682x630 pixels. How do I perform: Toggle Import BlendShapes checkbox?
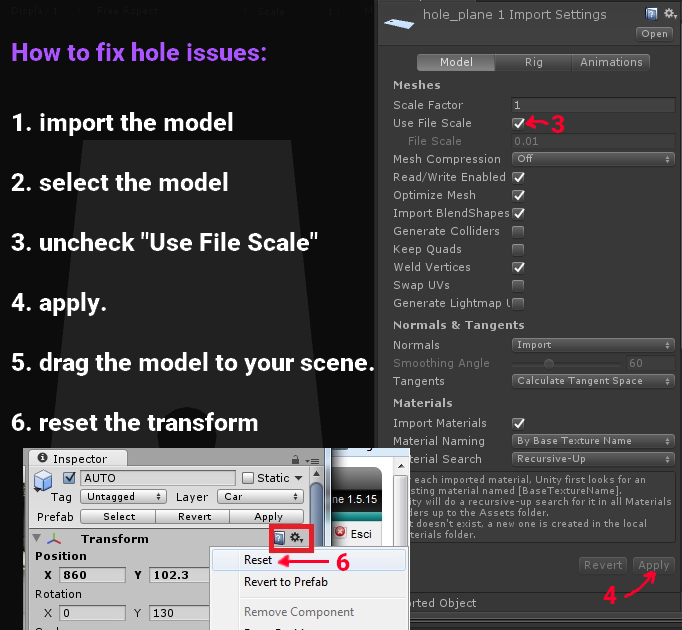tap(518, 213)
